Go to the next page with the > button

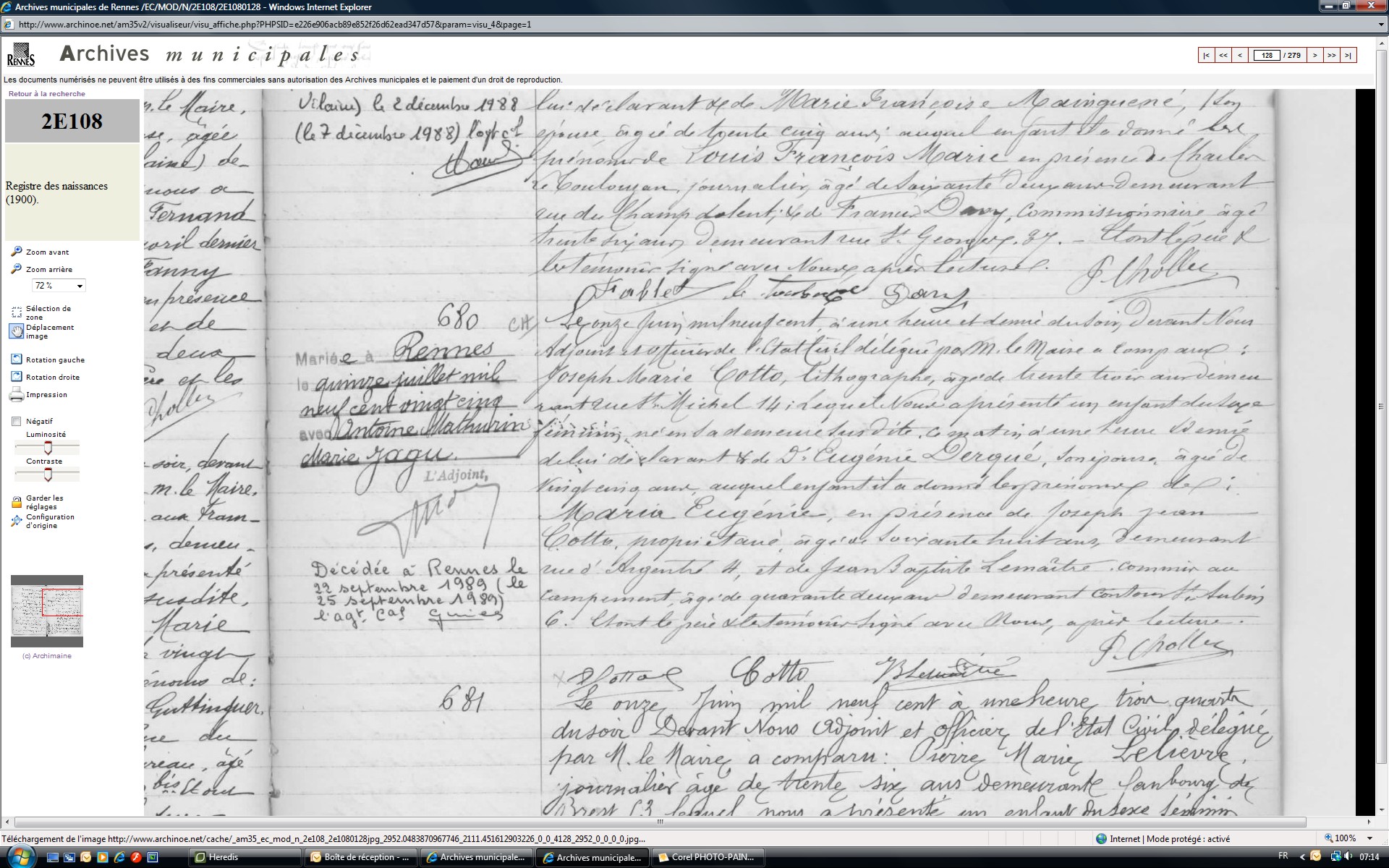1314,55
